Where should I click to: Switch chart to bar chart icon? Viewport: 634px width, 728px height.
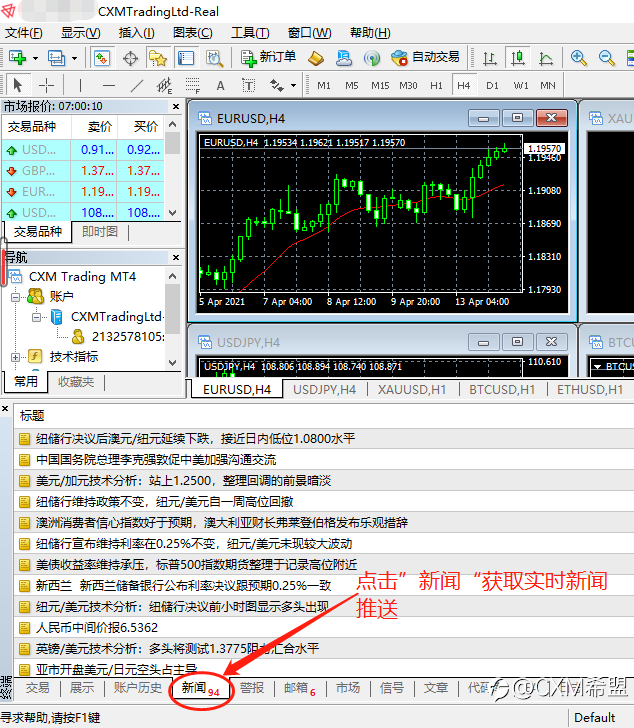tap(490, 58)
